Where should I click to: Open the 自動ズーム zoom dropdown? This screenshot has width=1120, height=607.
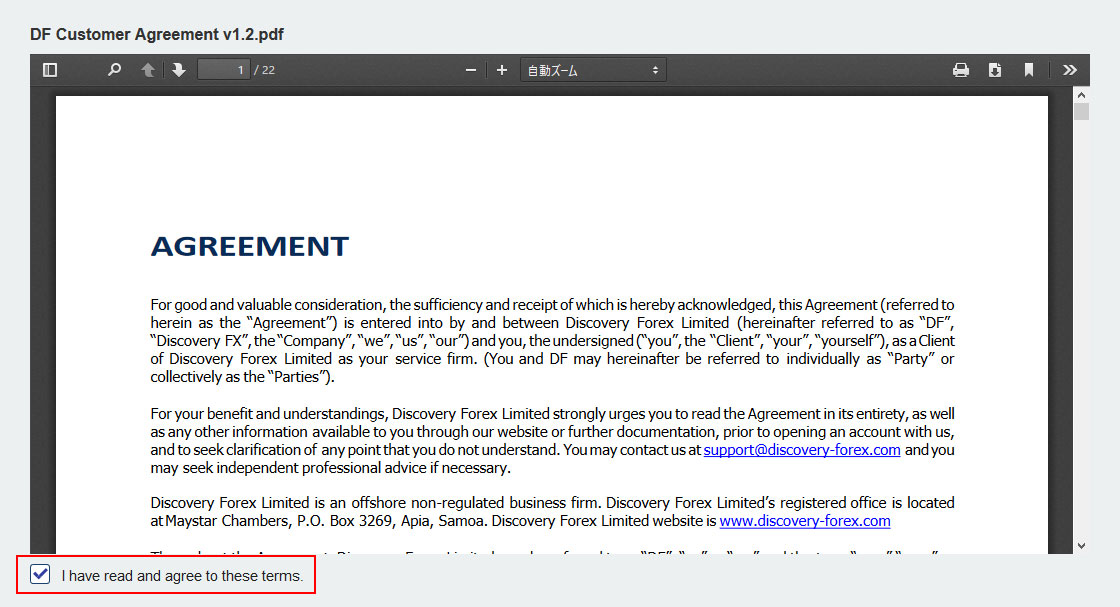(593, 70)
